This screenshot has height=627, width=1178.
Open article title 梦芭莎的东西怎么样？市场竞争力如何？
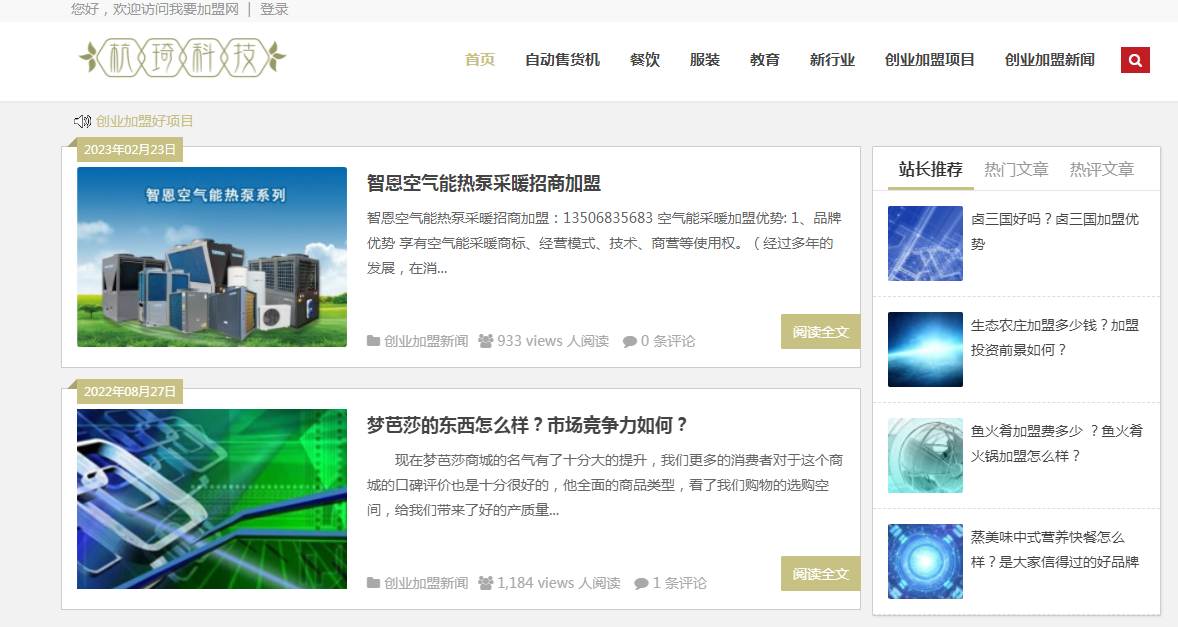[527, 425]
